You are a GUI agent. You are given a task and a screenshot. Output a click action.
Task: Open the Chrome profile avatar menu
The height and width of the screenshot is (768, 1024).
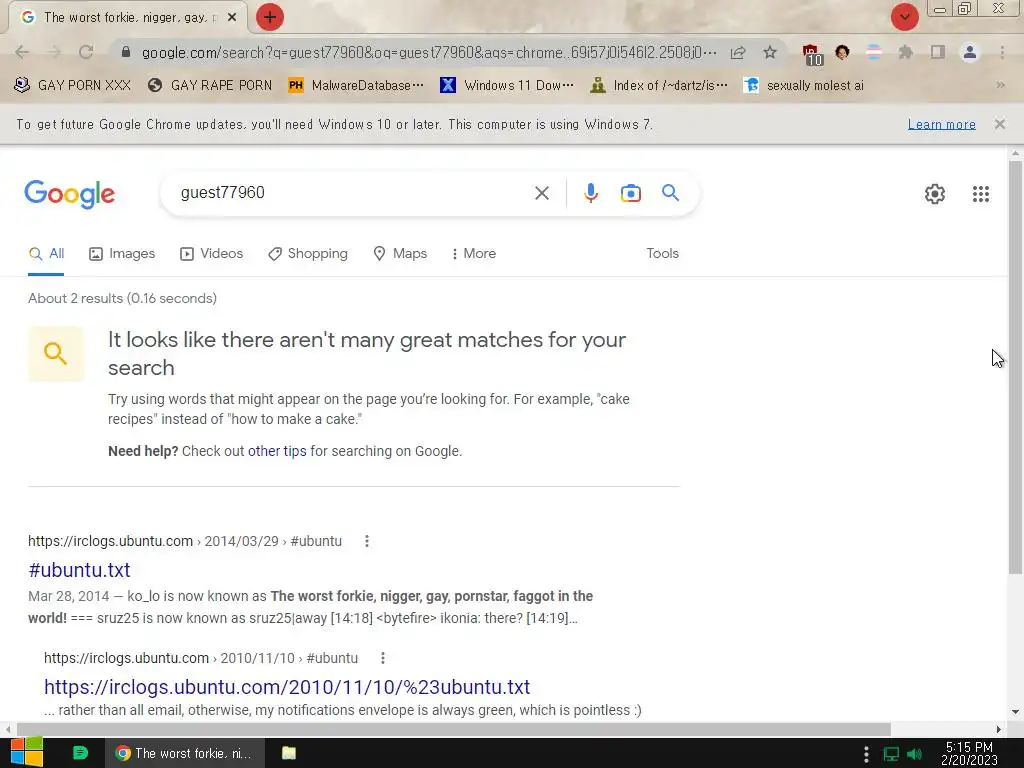(970, 52)
